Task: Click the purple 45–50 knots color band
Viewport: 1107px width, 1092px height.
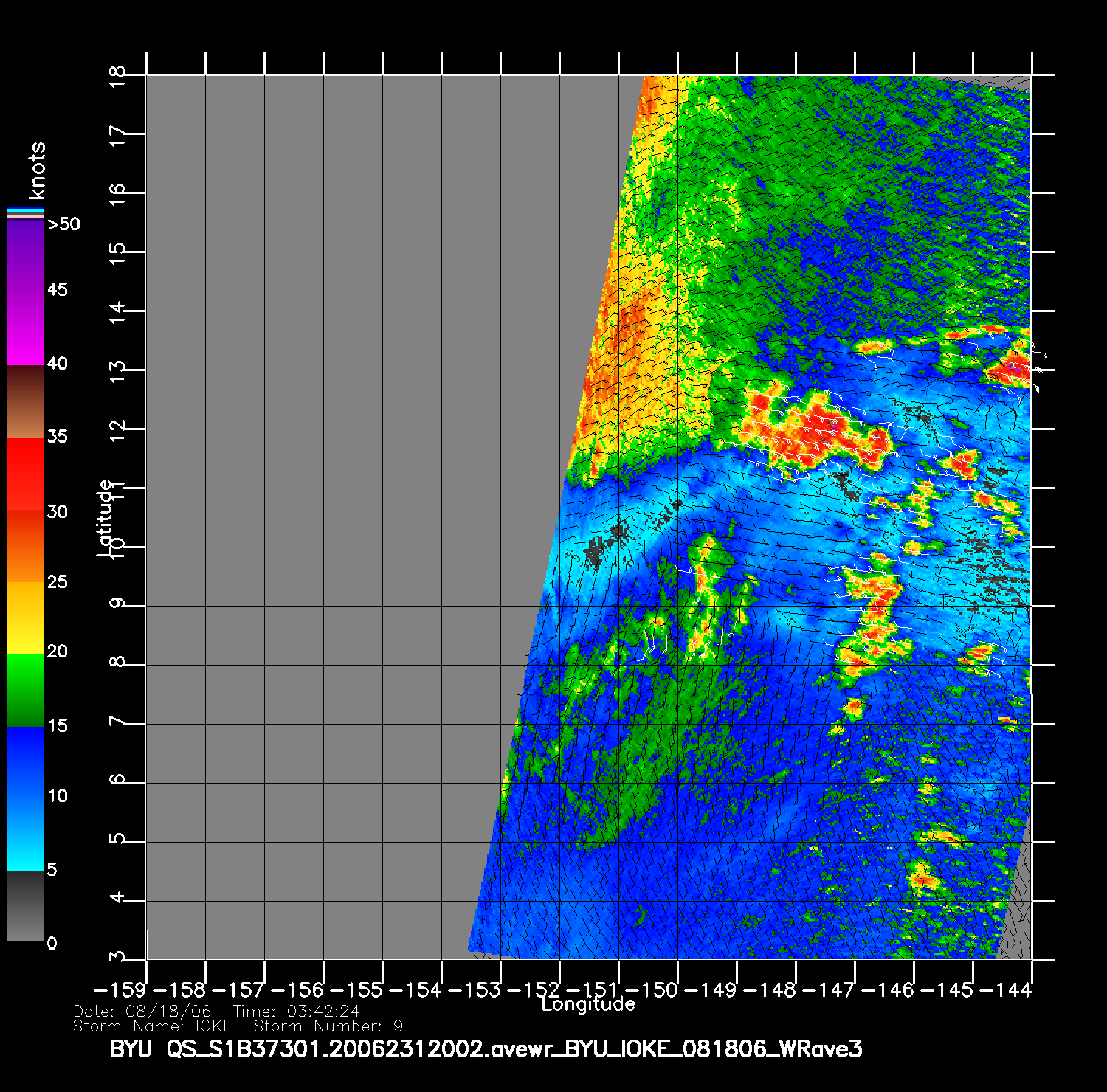Action: 25,256
